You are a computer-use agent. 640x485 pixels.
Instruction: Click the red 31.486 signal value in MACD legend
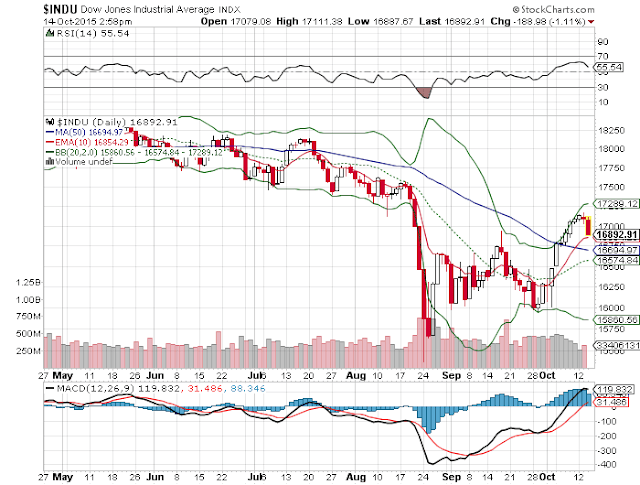tap(205, 388)
